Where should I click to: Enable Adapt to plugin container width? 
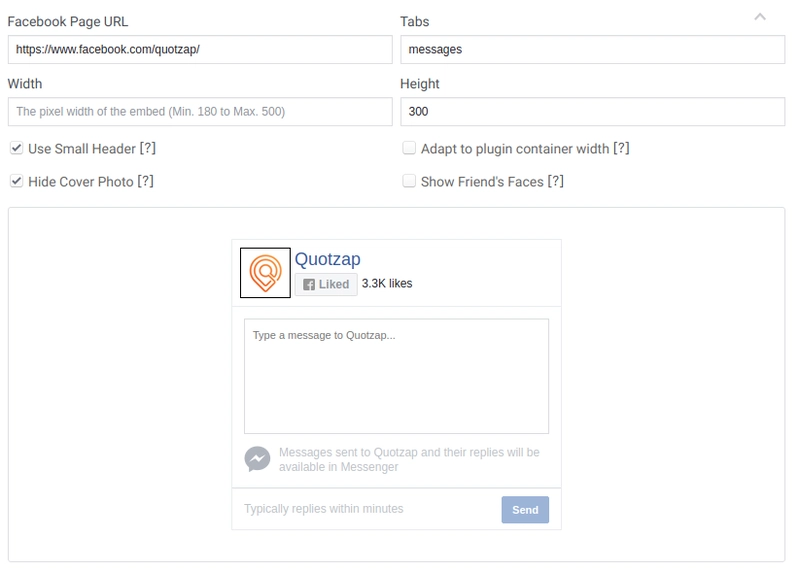point(409,148)
